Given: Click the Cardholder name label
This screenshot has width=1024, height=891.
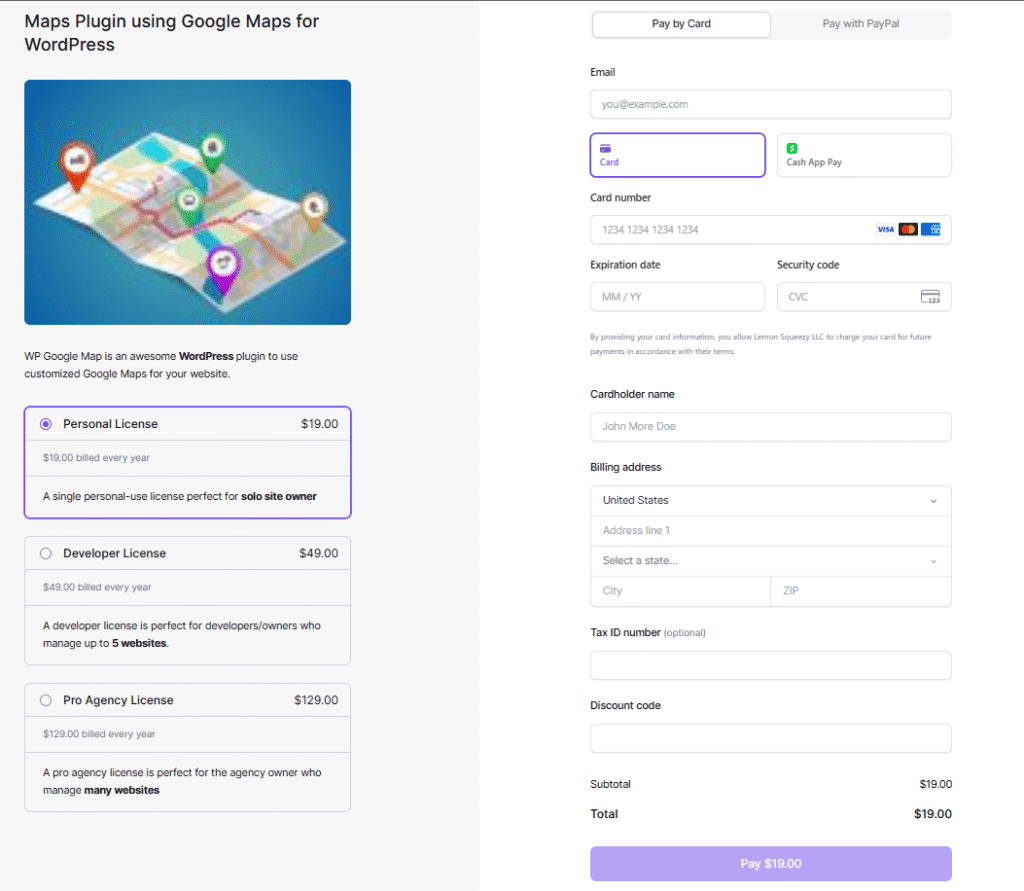Looking at the screenshot, I should pos(632,395).
